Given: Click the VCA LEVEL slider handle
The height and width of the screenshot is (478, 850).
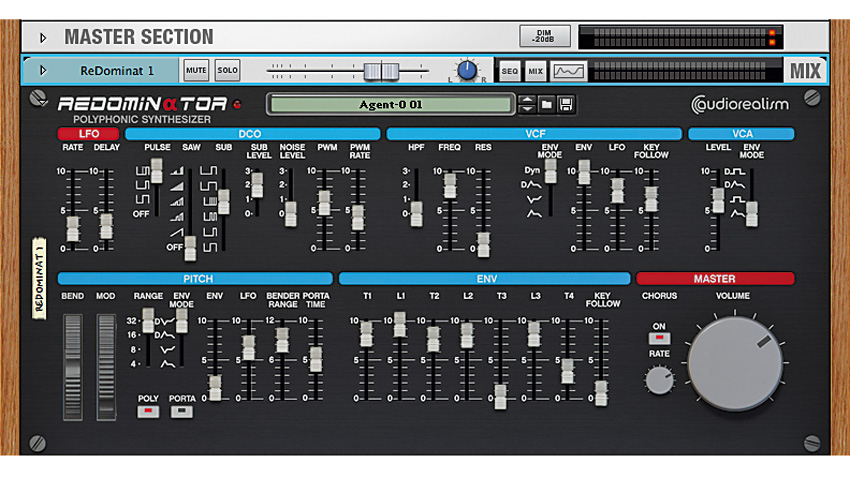Looking at the screenshot, I should click(718, 201).
